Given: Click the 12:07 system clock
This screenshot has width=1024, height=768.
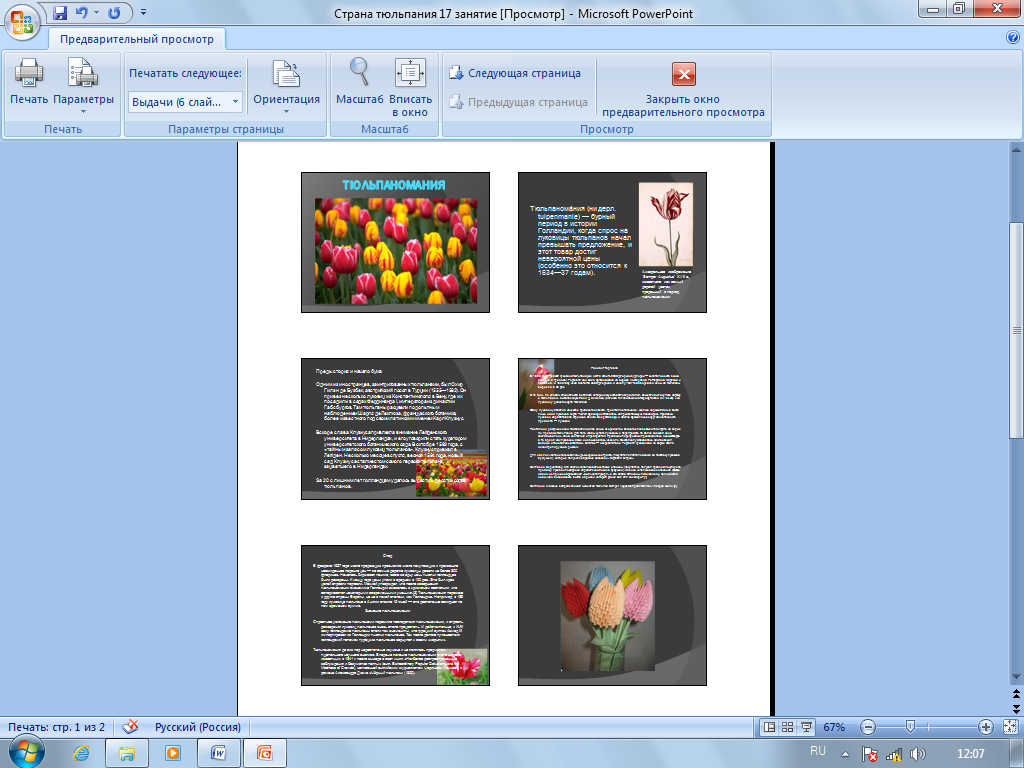Looking at the screenshot, I should pyautogui.click(x=970, y=754).
